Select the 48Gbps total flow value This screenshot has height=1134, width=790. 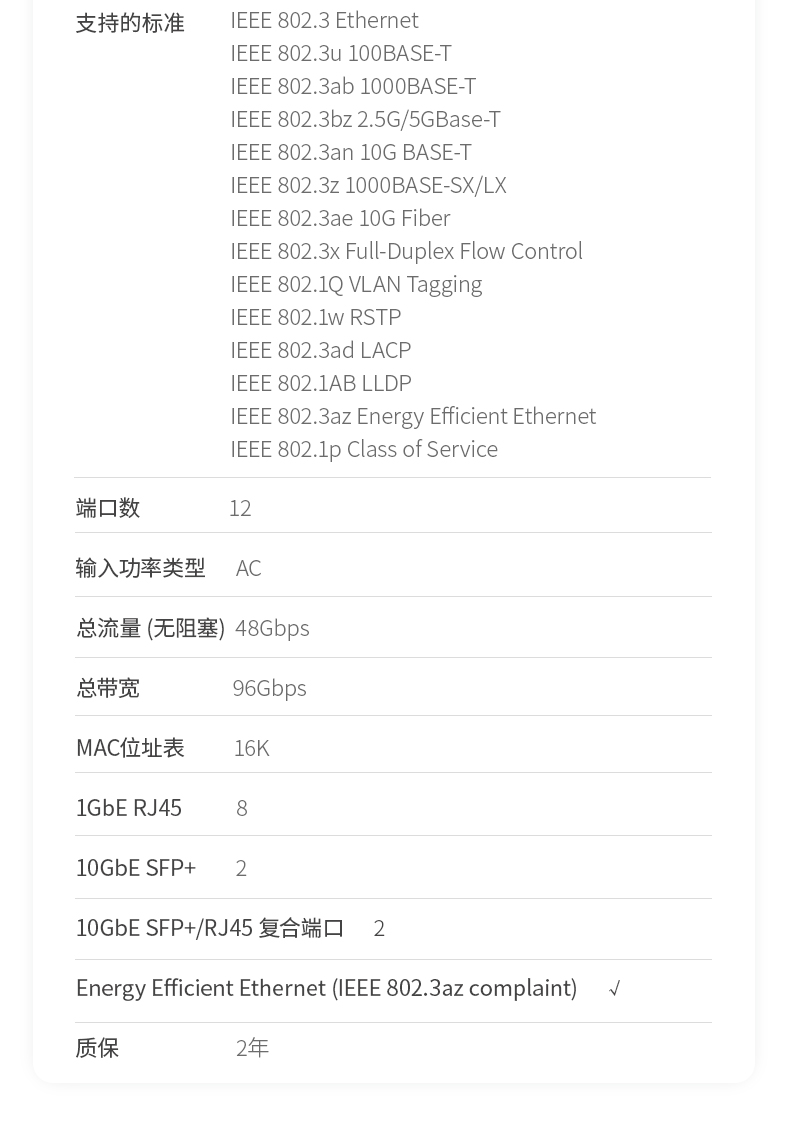coord(272,628)
